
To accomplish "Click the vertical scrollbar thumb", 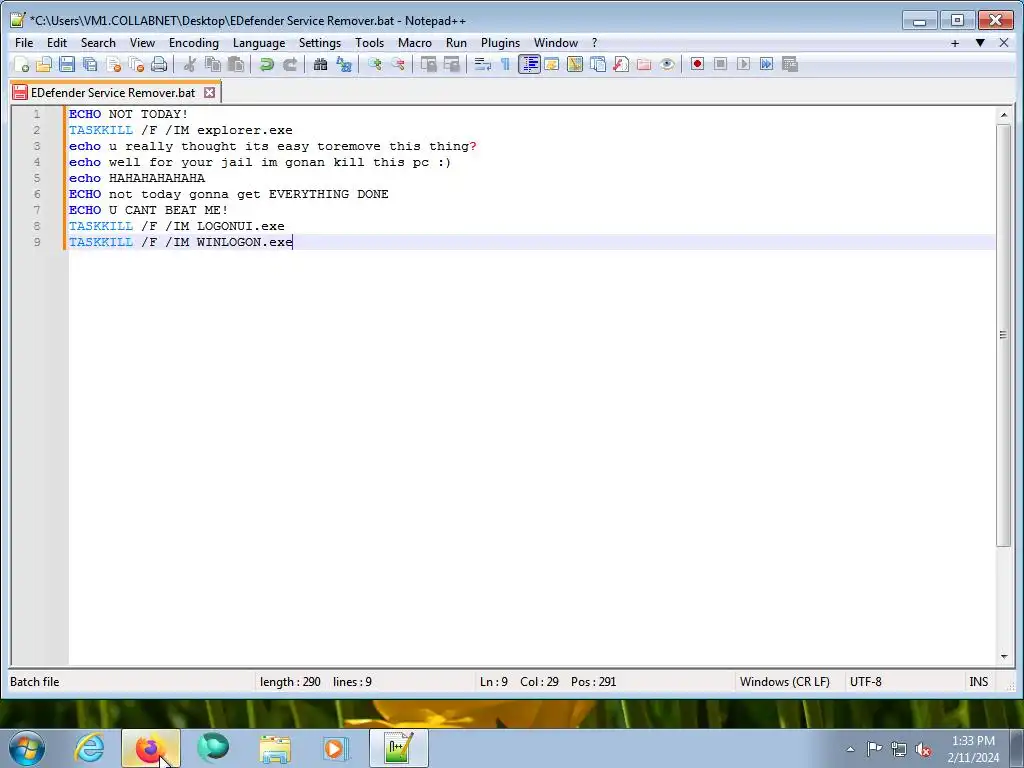I will coord(1004,335).
